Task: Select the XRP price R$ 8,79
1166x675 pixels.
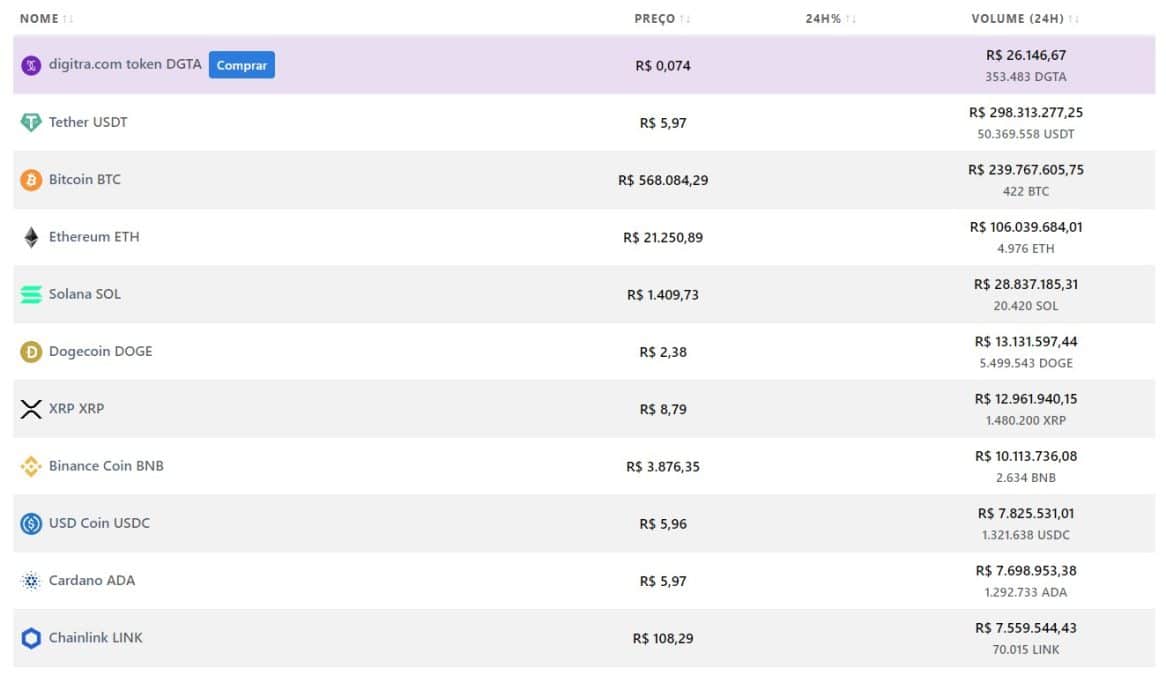Action: click(663, 409)
